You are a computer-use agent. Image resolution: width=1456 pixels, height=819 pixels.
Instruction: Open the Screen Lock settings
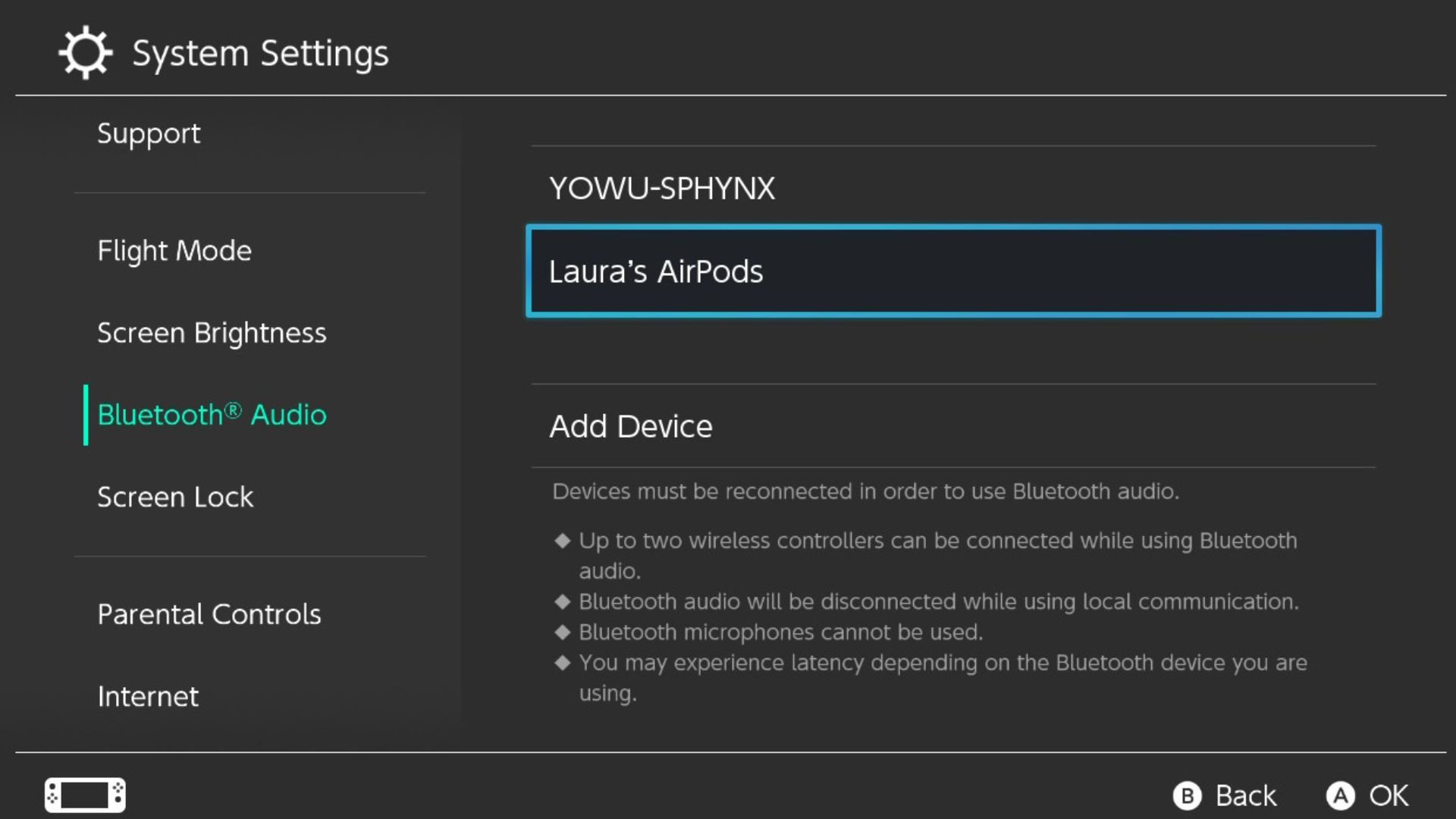click(175, 497)
